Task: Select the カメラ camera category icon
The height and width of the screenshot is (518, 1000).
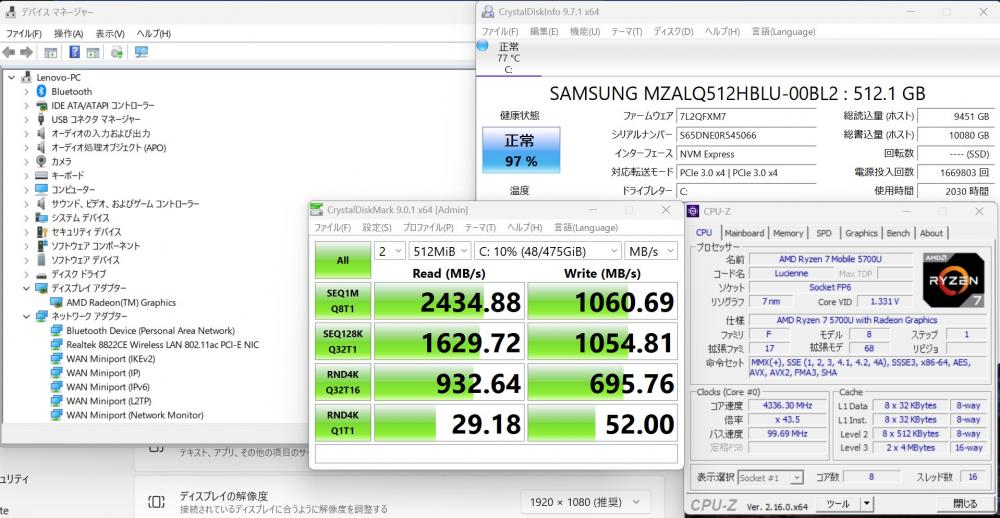Action: tap(41, 161)
